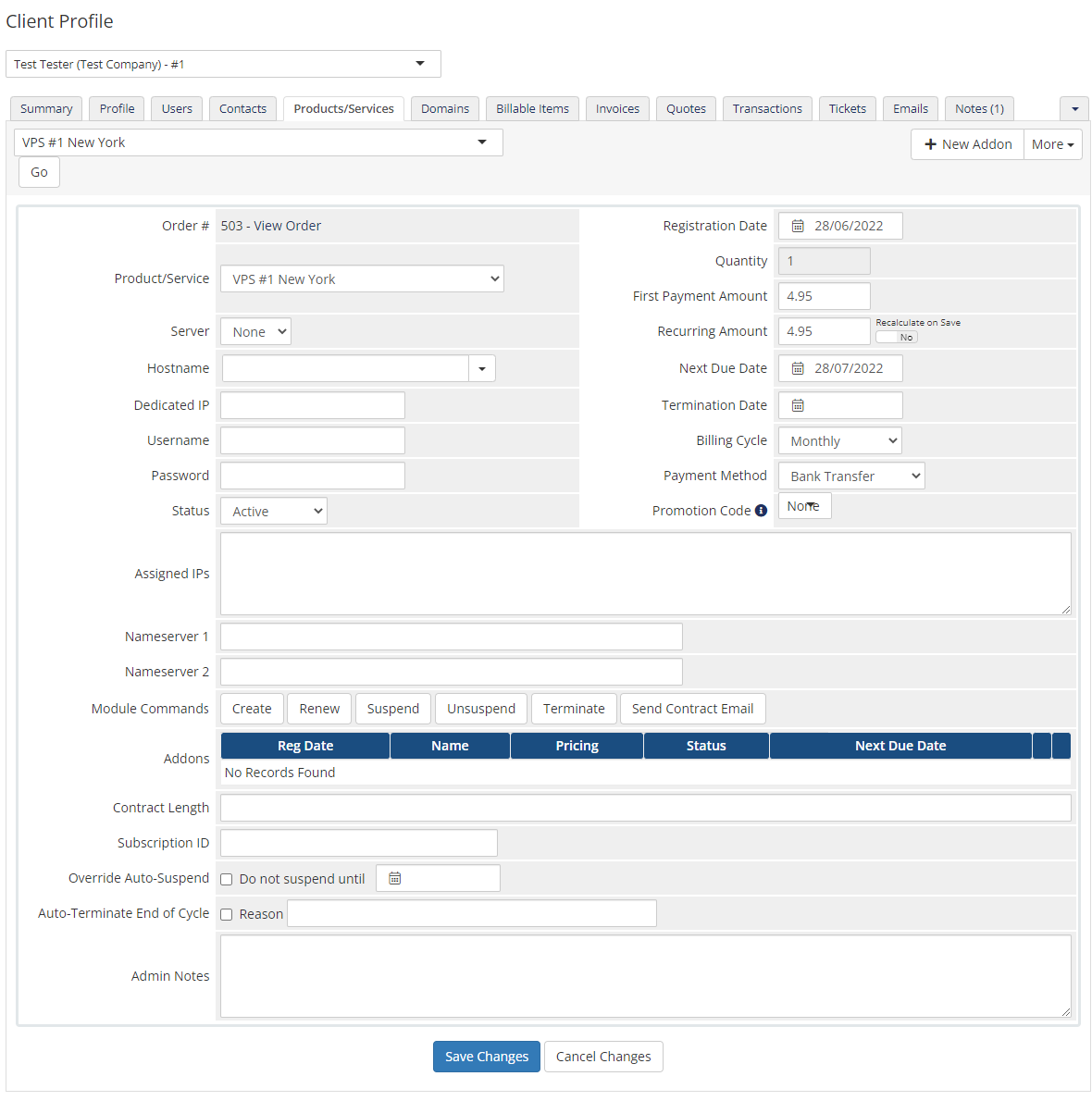
Task: Open the Promotion Code None dropdown
Action: click(805, 505)
